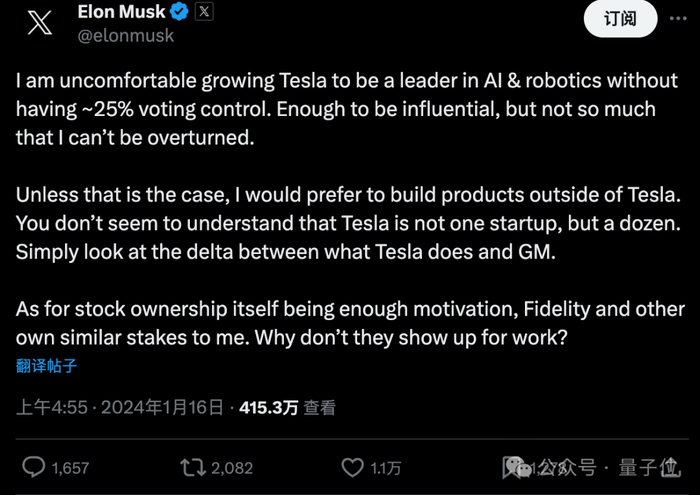Click the @elonmusk handle
This screenshot has width=700, height=495.
click(x=126, y=36)
